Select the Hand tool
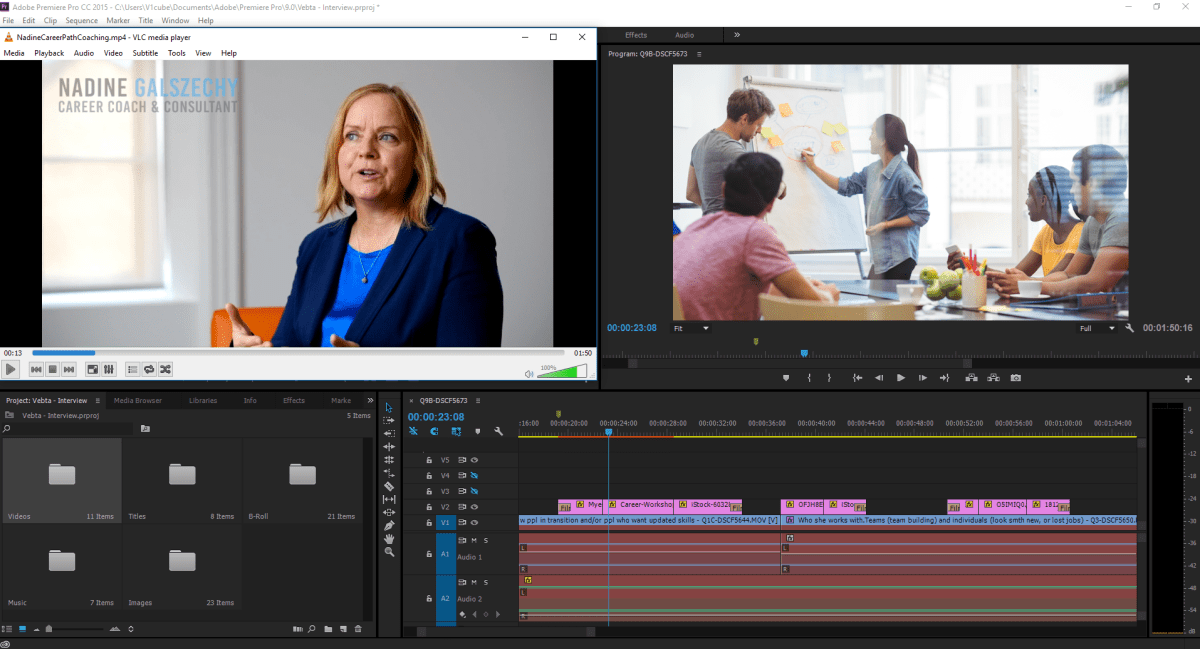1200x649 pixels. tap(389, 539)
